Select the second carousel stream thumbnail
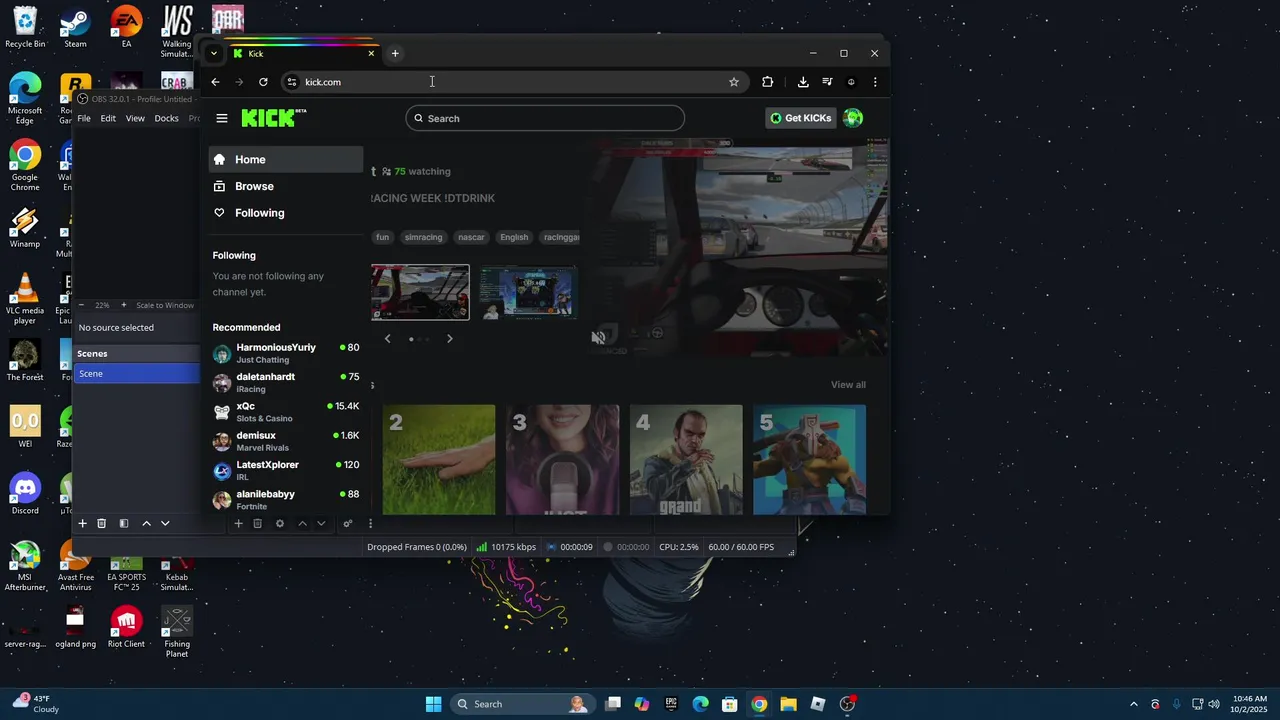1280x720 pixels. pyautogui.click(x=528, y=292)
